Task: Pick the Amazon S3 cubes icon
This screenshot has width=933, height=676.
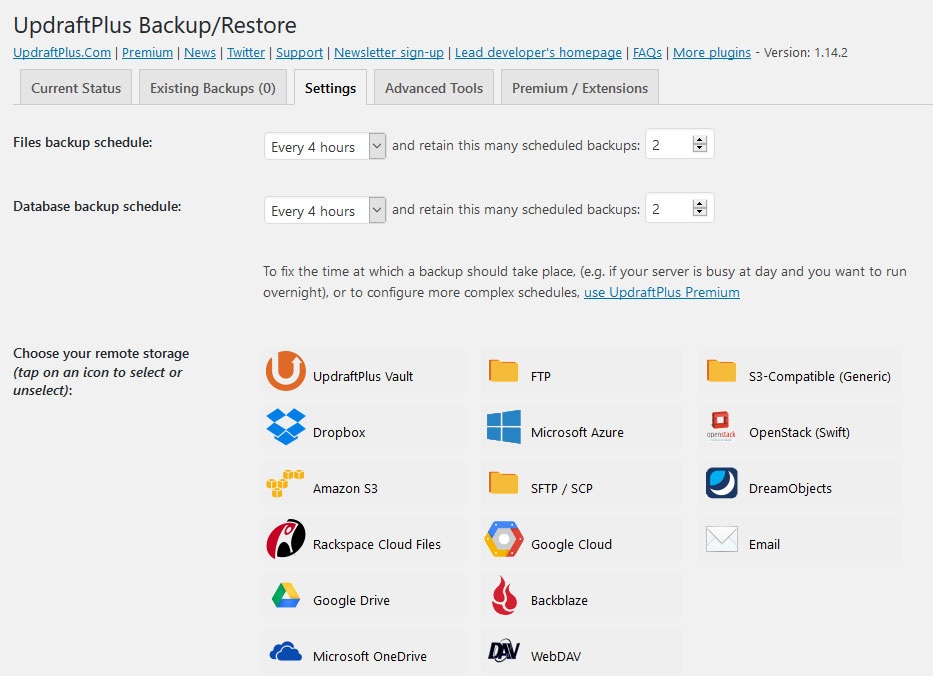Action: click(x=285, y=483)
